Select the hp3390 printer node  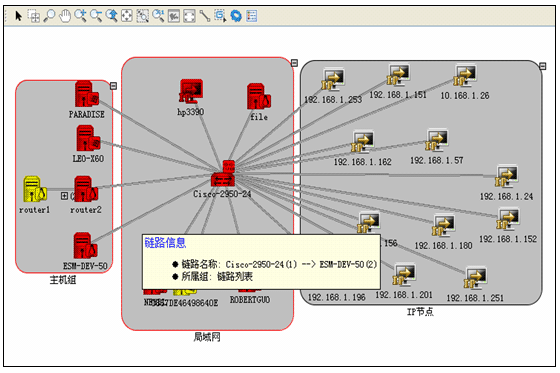click(x=191, y=91)
